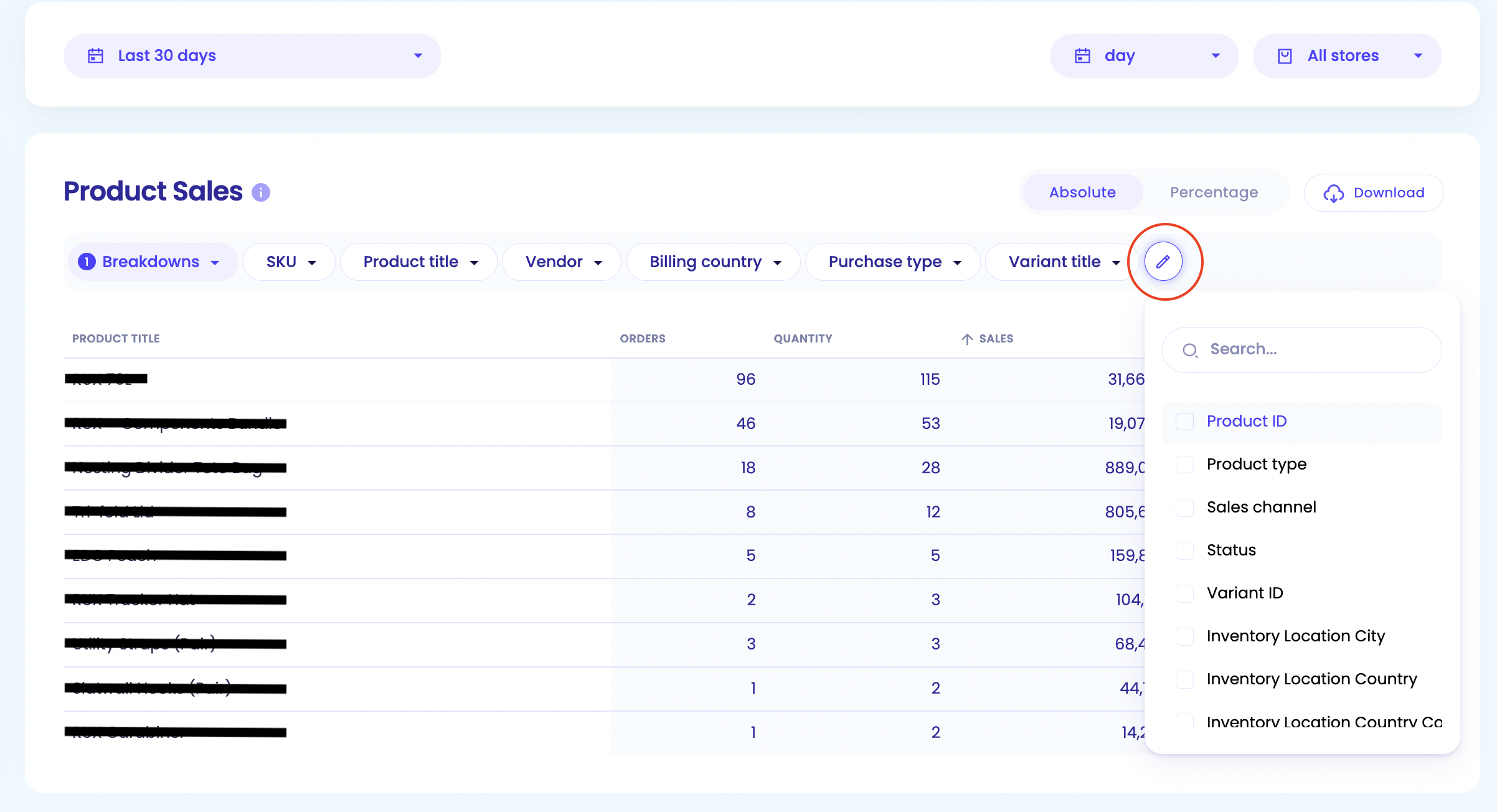
Task: Click the cloud download icon
Action: pyautogui.click(x=1333, y=193)
